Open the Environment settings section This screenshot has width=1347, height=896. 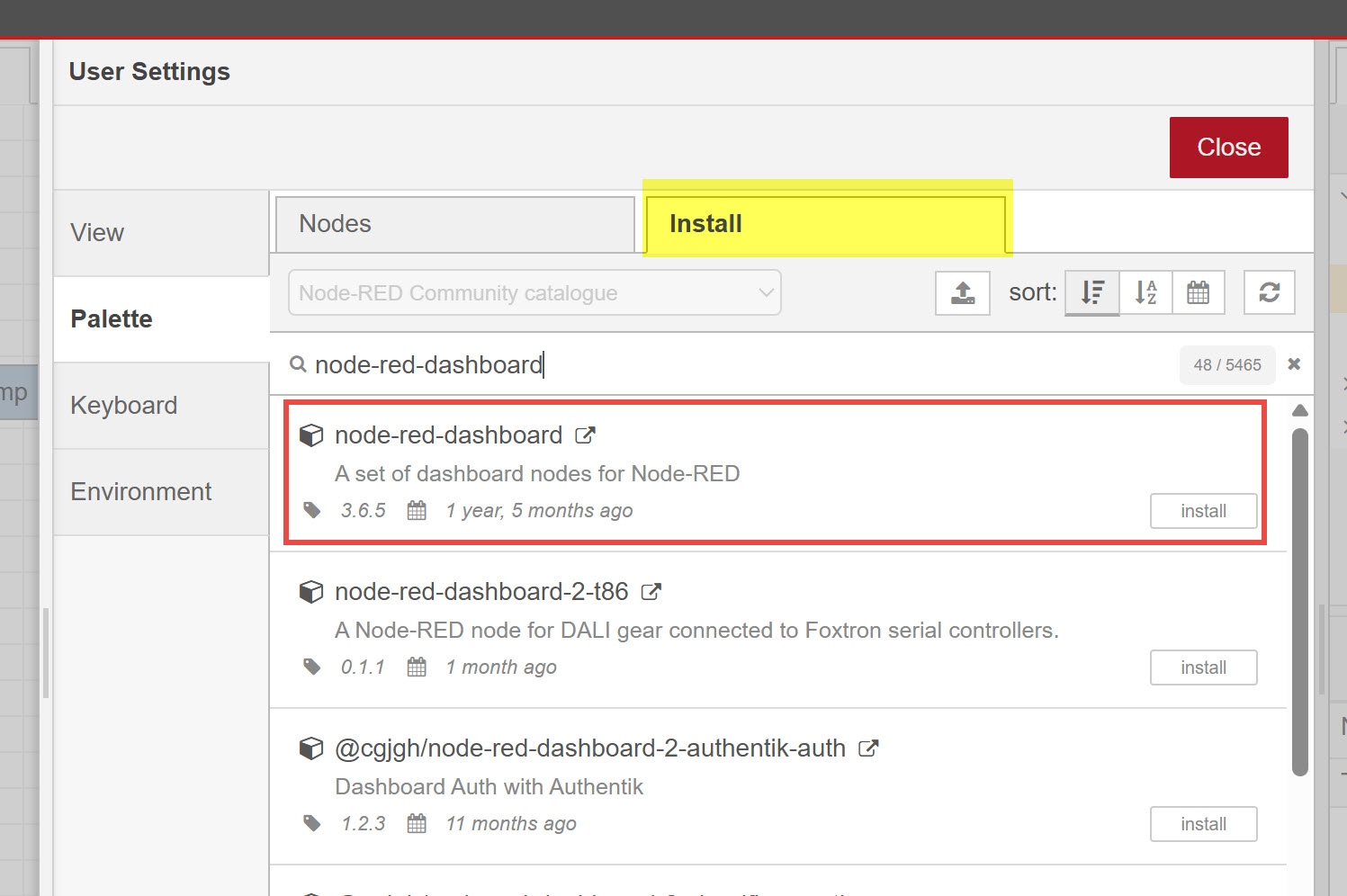coord(139,491)
